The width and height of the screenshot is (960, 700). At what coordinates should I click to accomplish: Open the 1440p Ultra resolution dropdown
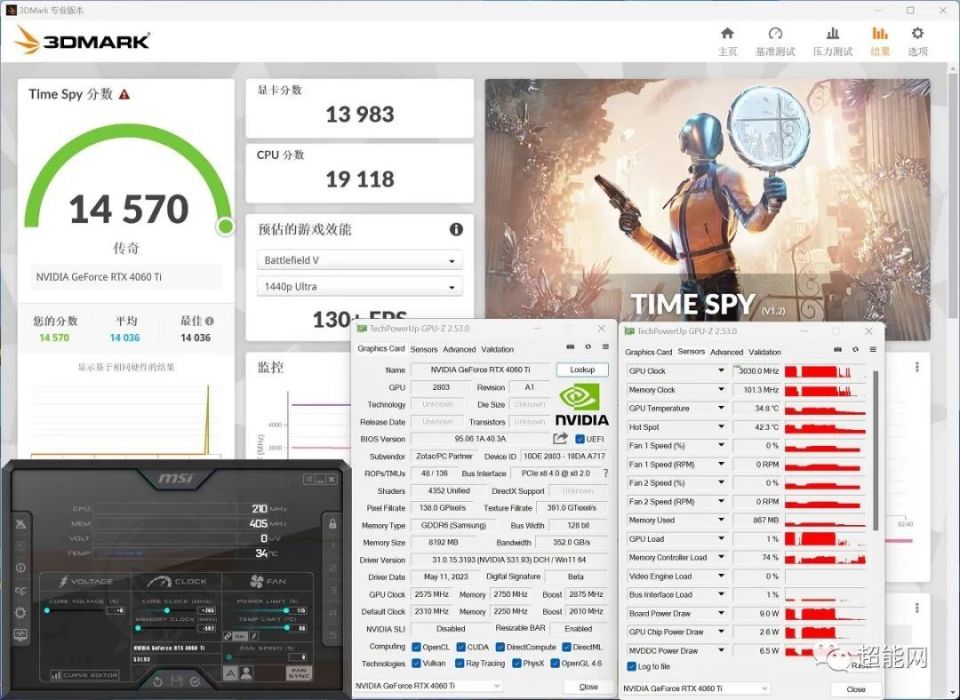tap(359, 287)
